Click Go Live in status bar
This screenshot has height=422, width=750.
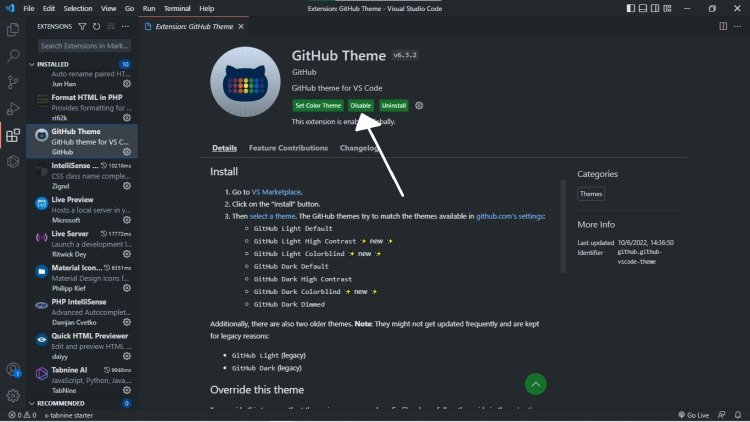[x=694, y=415]
